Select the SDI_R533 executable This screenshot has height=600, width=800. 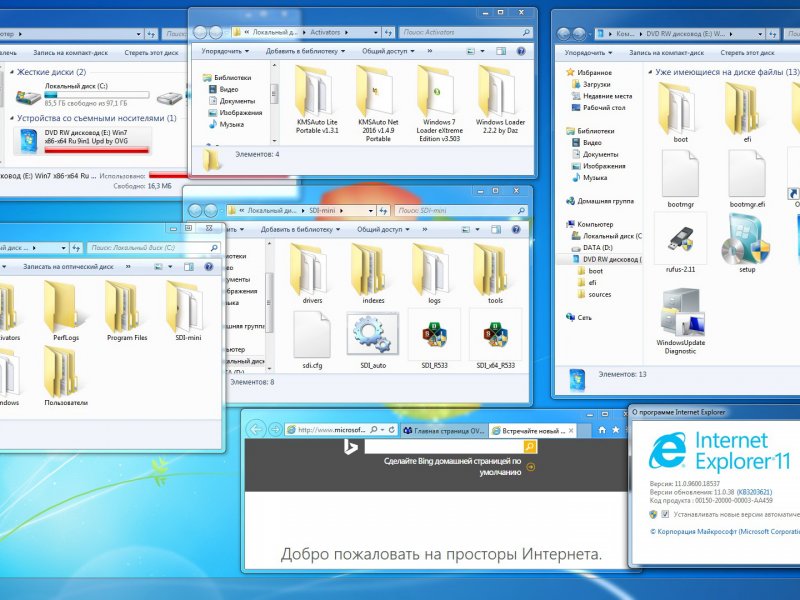pos(434,340)
